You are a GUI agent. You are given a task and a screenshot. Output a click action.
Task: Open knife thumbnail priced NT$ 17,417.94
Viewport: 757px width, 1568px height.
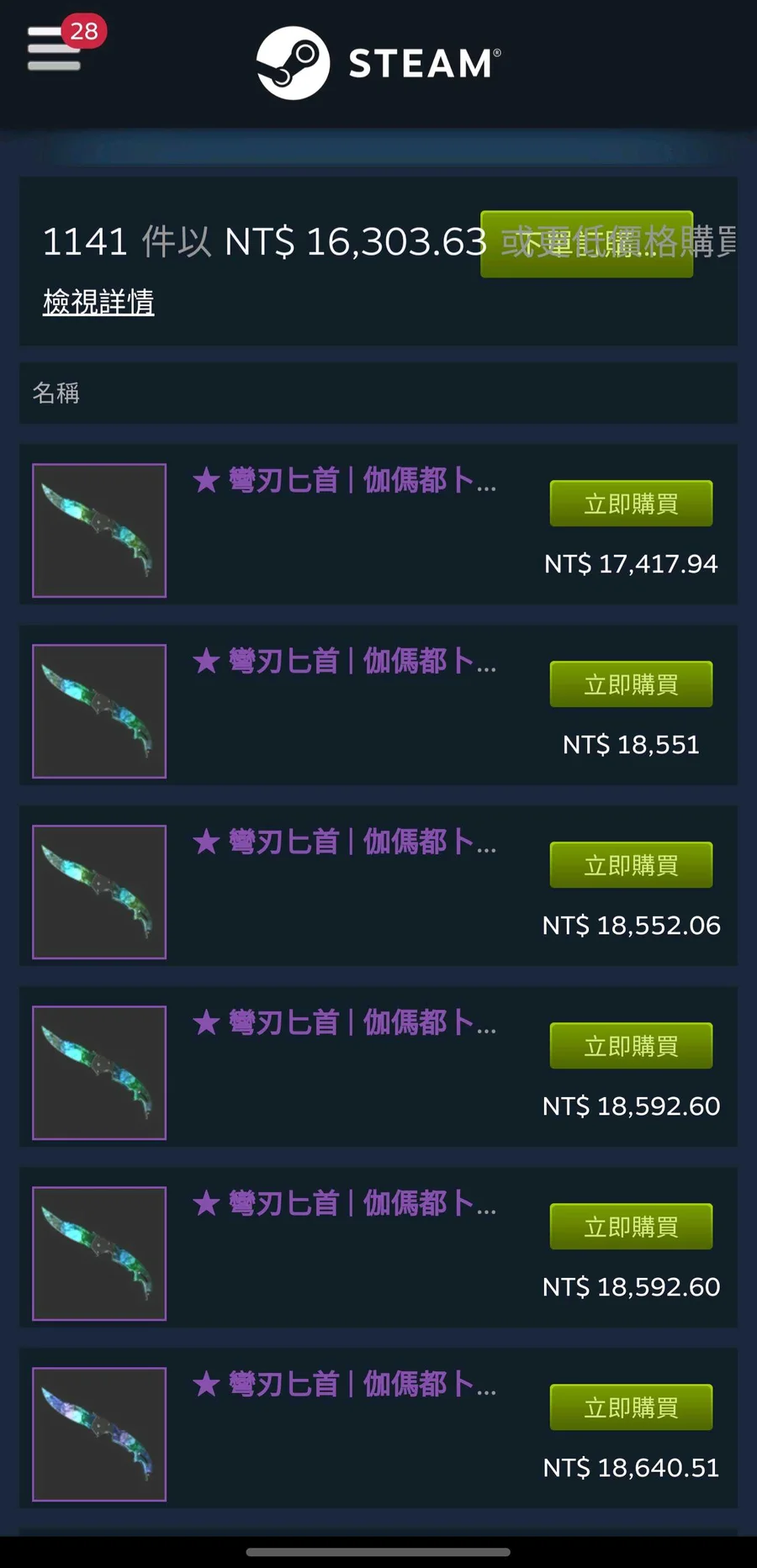point(99,531)
